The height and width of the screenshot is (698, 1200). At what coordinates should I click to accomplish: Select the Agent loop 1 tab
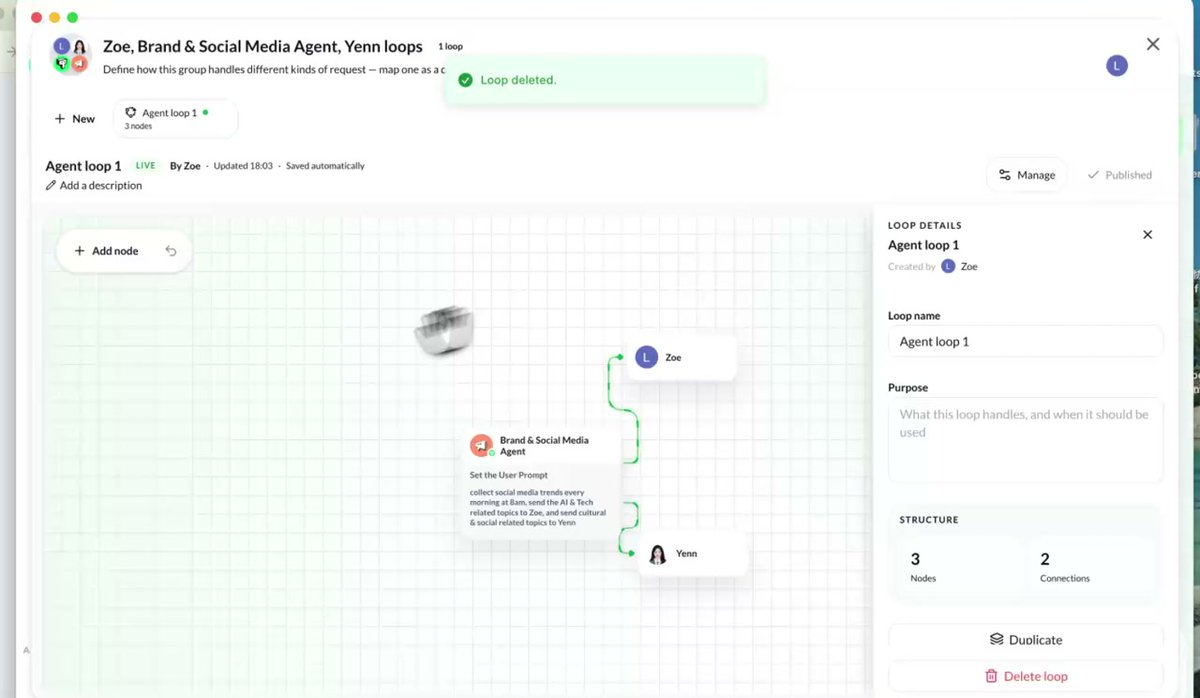[x=175, y=118]
